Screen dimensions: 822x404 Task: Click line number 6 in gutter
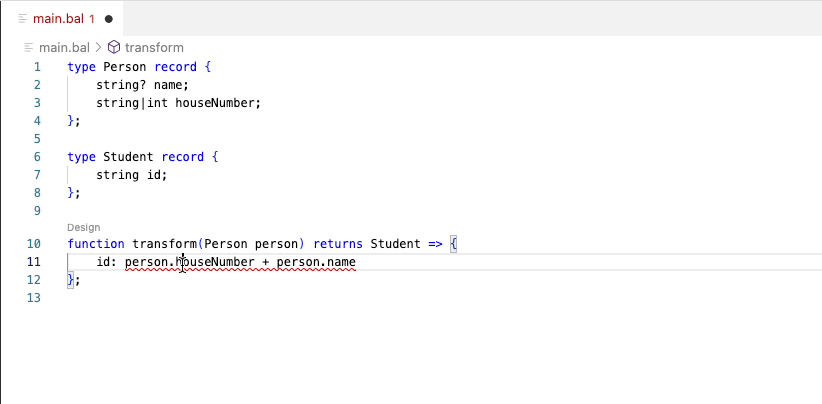point(37,157)
